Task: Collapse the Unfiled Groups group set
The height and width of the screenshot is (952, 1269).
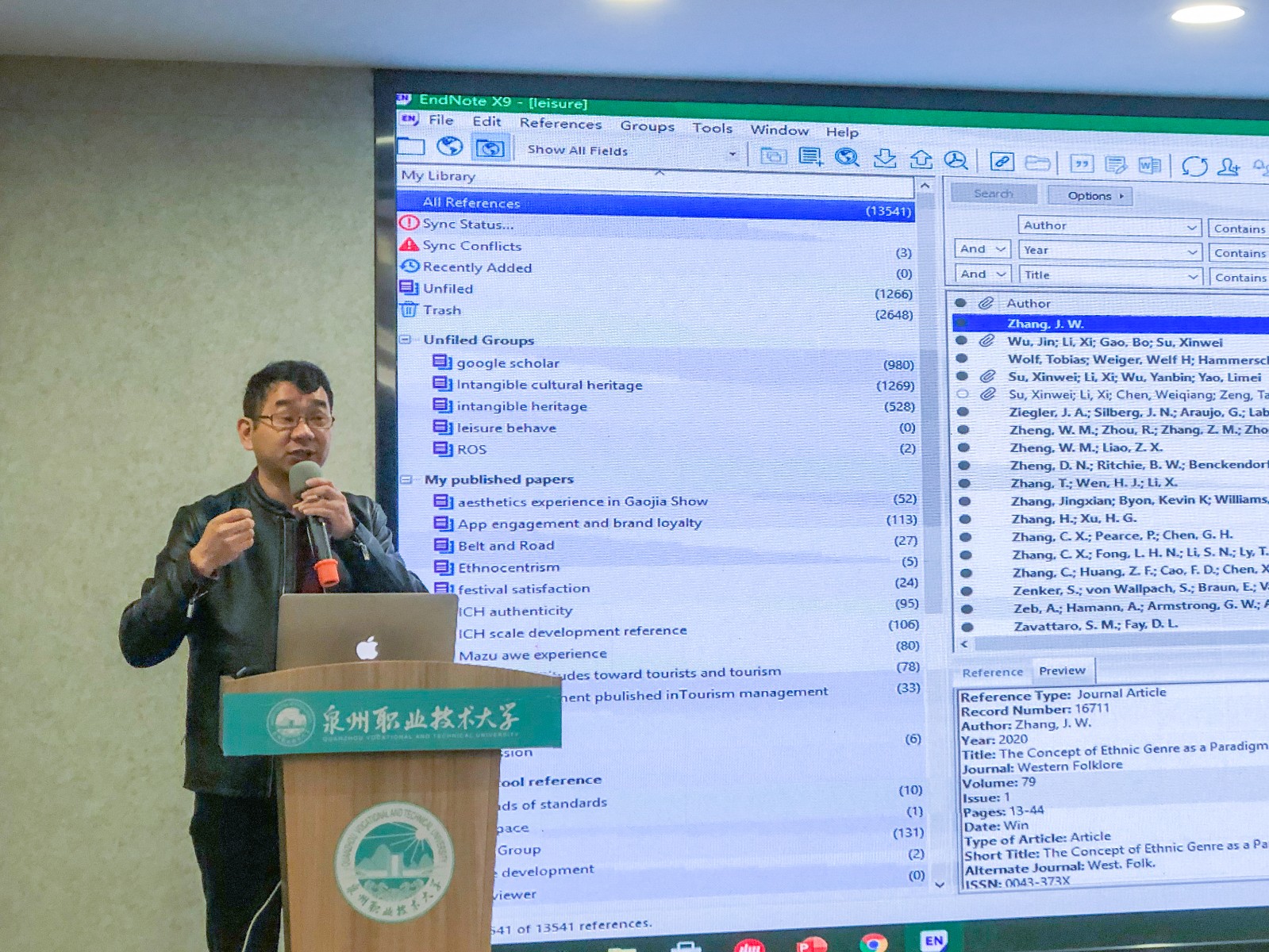Action: pos(406,340)
